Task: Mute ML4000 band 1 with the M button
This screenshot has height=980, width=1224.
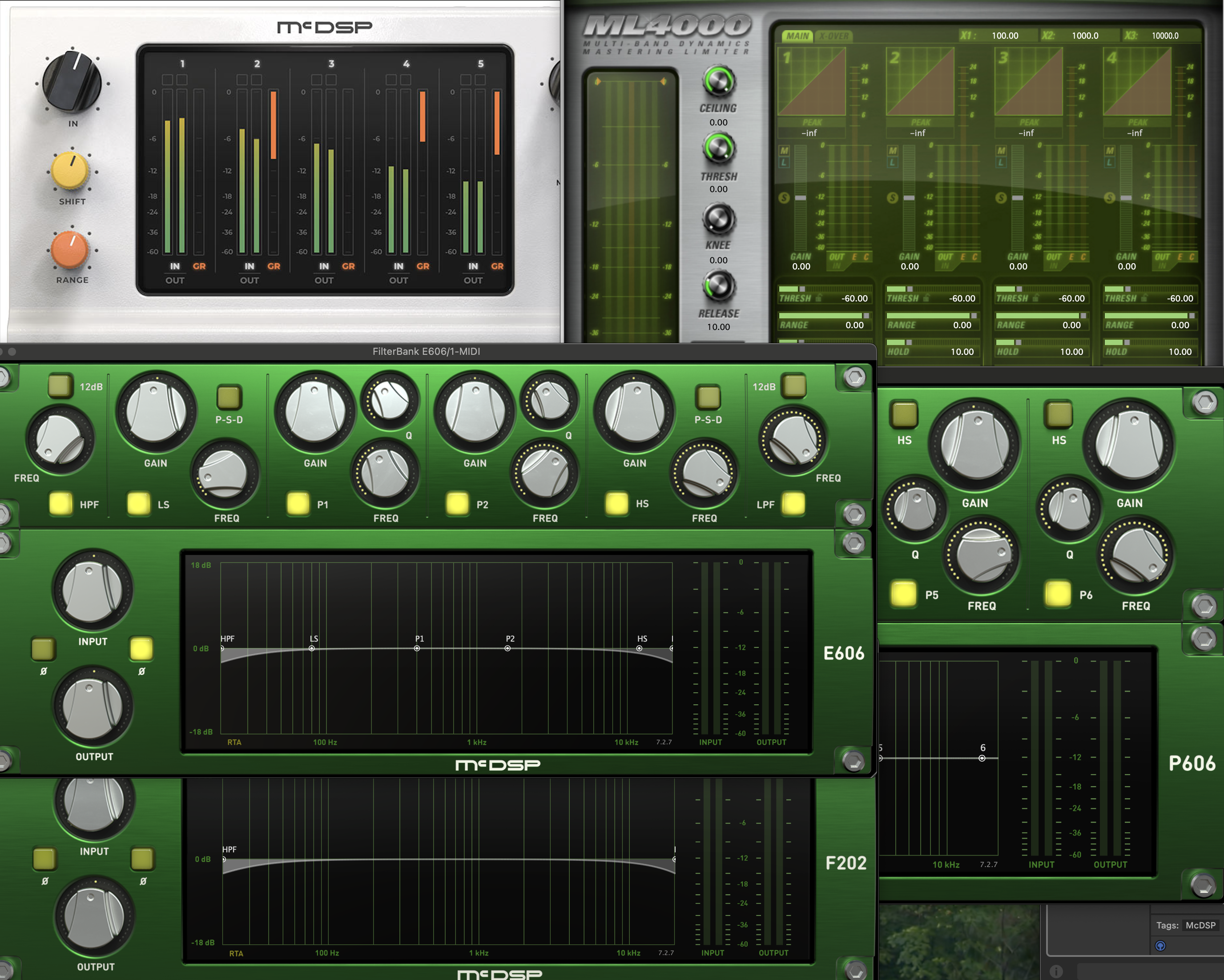Action: 784,151
